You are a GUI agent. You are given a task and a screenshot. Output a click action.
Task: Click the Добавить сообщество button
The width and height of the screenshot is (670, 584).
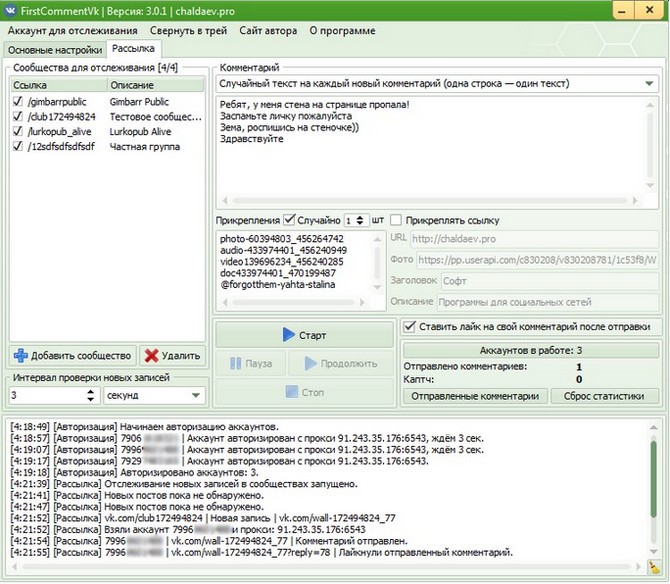[73, 355]
